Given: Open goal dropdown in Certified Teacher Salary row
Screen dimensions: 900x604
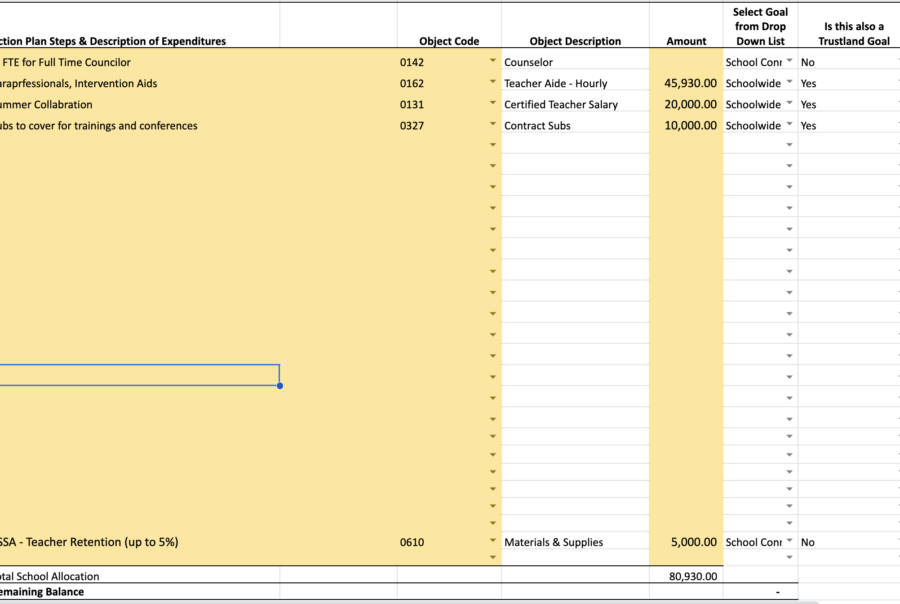Looking at the screenshot, I should click(x=789, y=103).
